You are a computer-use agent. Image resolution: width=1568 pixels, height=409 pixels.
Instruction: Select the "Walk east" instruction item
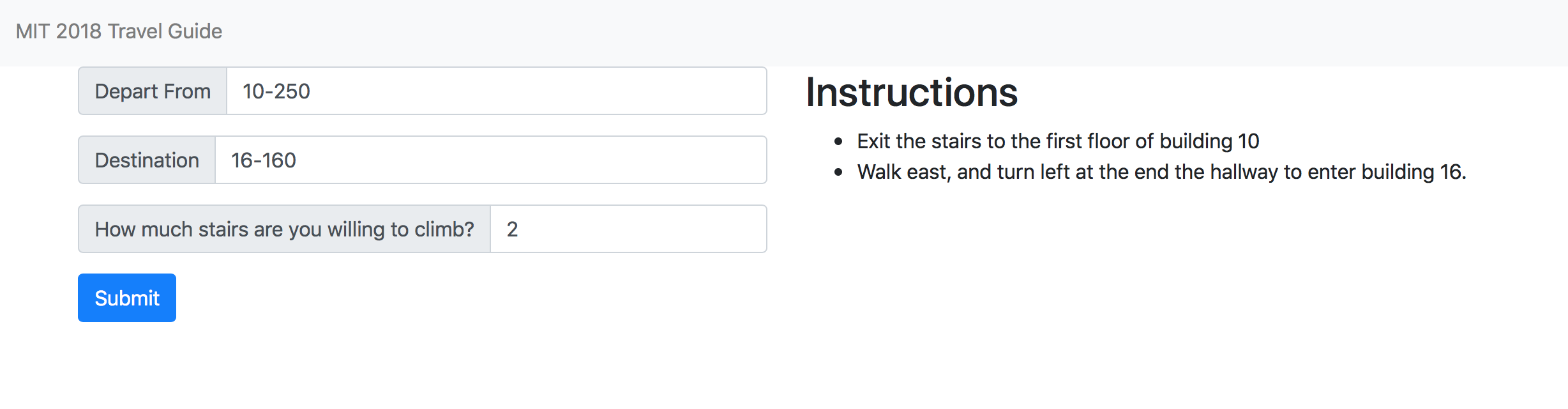(x=1161, y=172)
